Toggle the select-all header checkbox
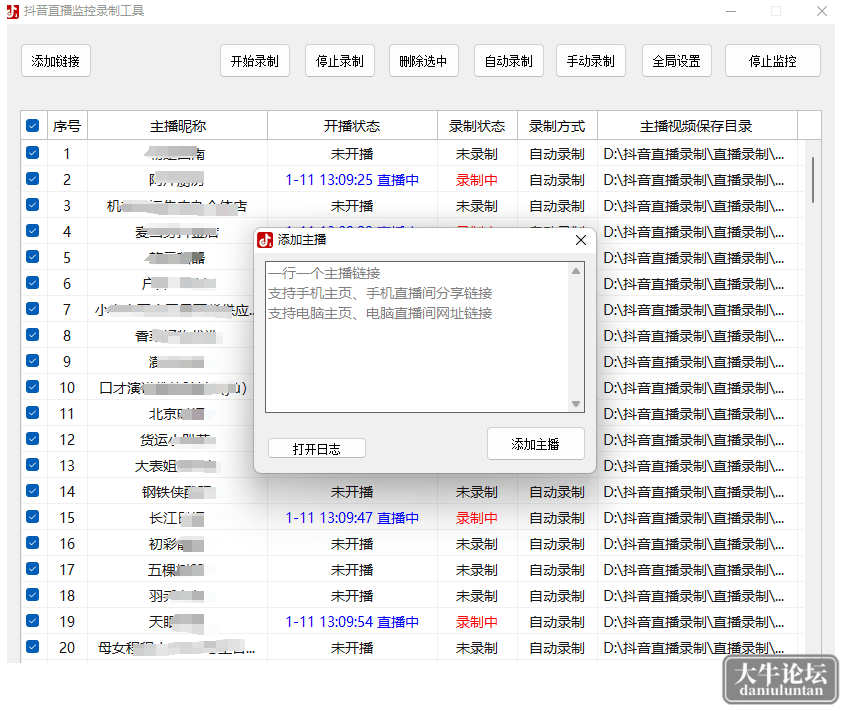 tap(32, 126)
